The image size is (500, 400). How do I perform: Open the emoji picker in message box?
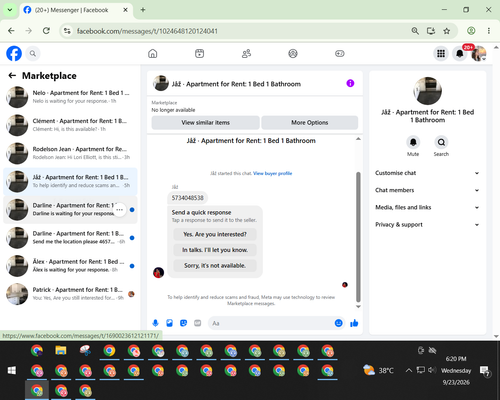(338, 323)
